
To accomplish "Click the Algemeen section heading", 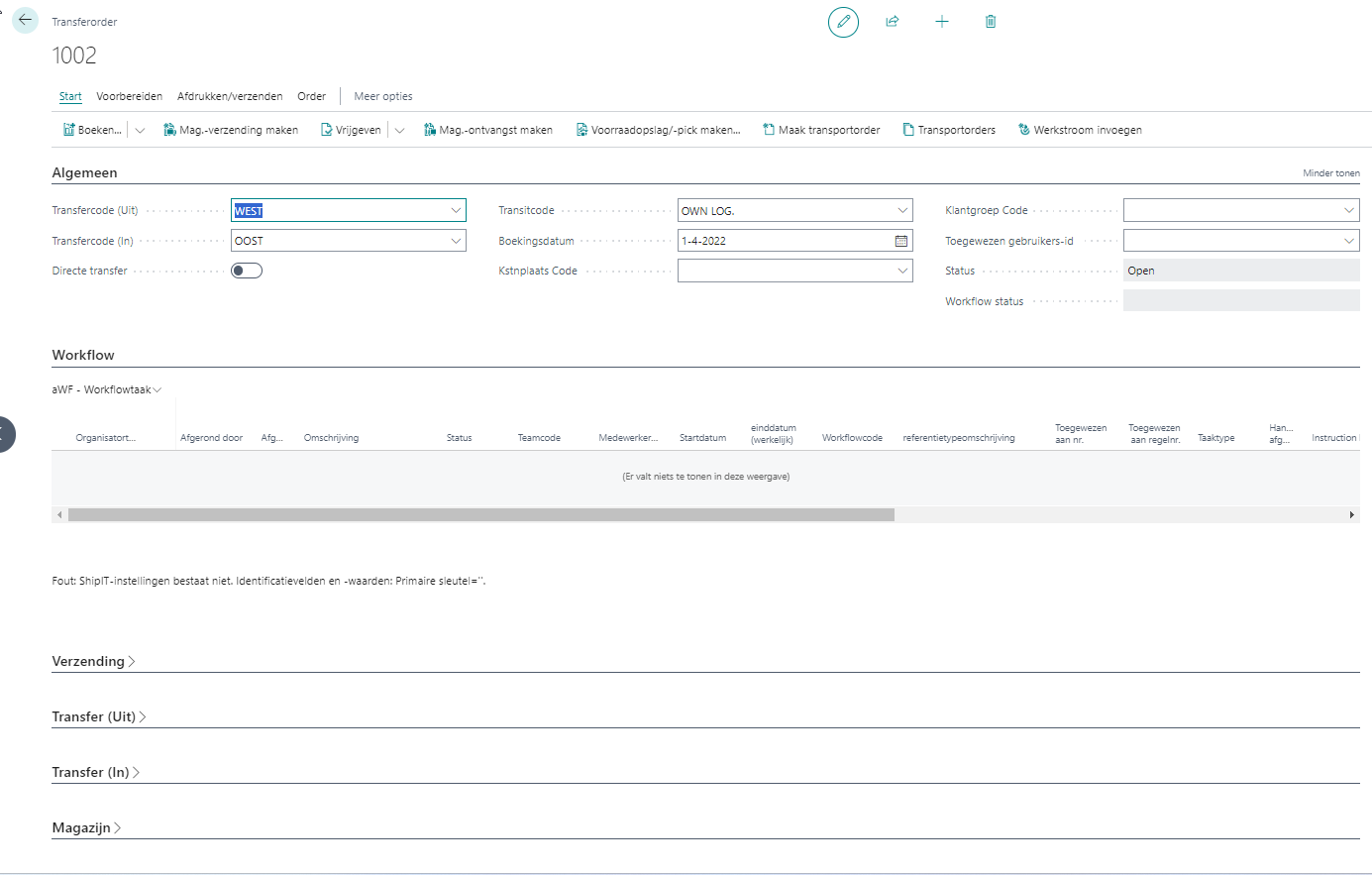I will pyautogui.click(x=84, y=172).
